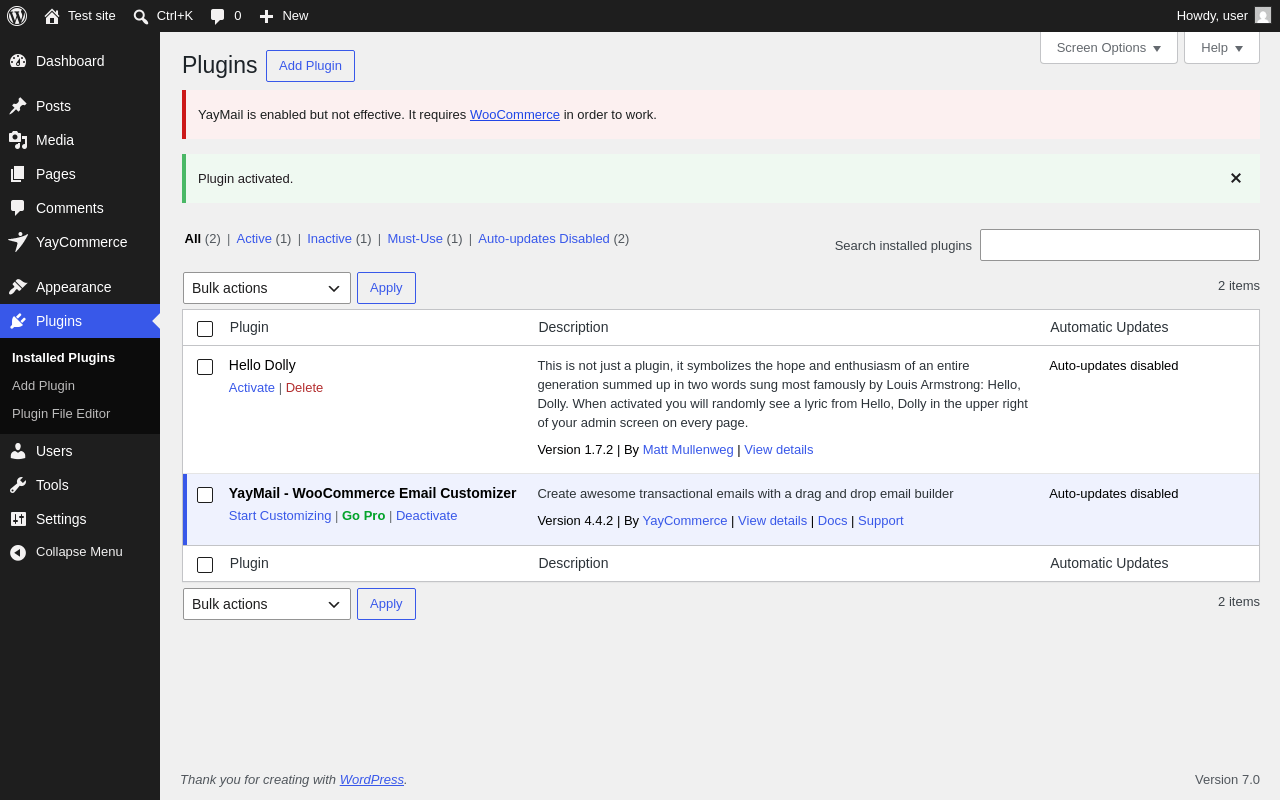Click the Search installed plugins field
1280x800 pixels.
pos(1120,245)
